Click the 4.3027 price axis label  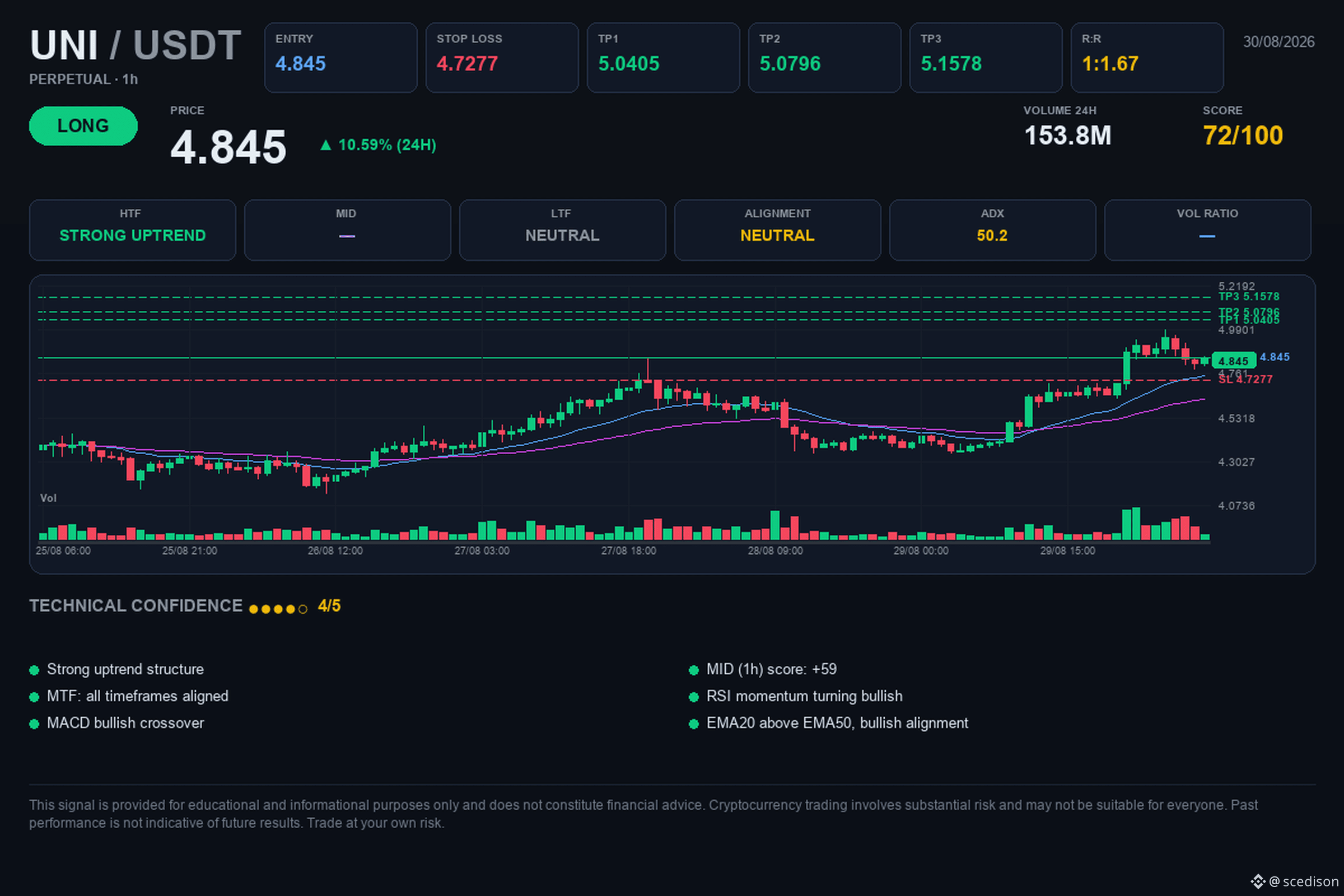click(1236, 463)
